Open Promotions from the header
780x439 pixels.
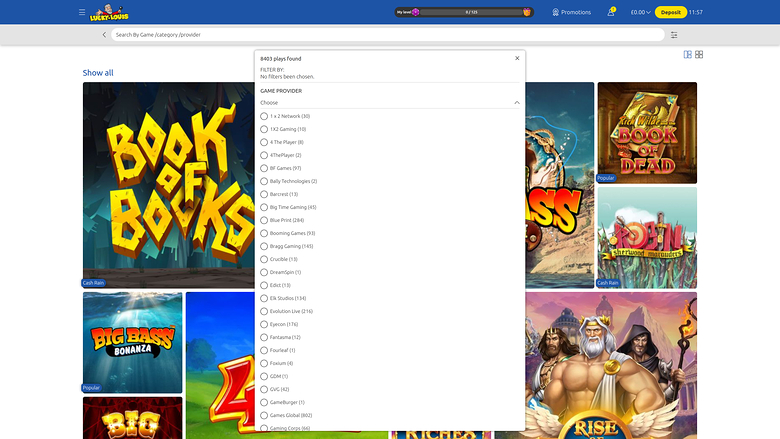tap(572, 12)
